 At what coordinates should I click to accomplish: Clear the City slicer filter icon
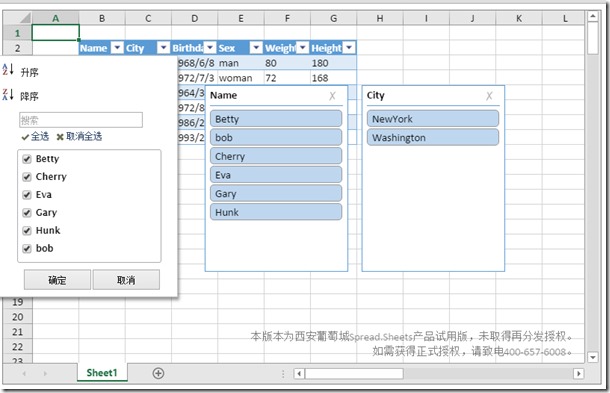click(x=489, y=96)
